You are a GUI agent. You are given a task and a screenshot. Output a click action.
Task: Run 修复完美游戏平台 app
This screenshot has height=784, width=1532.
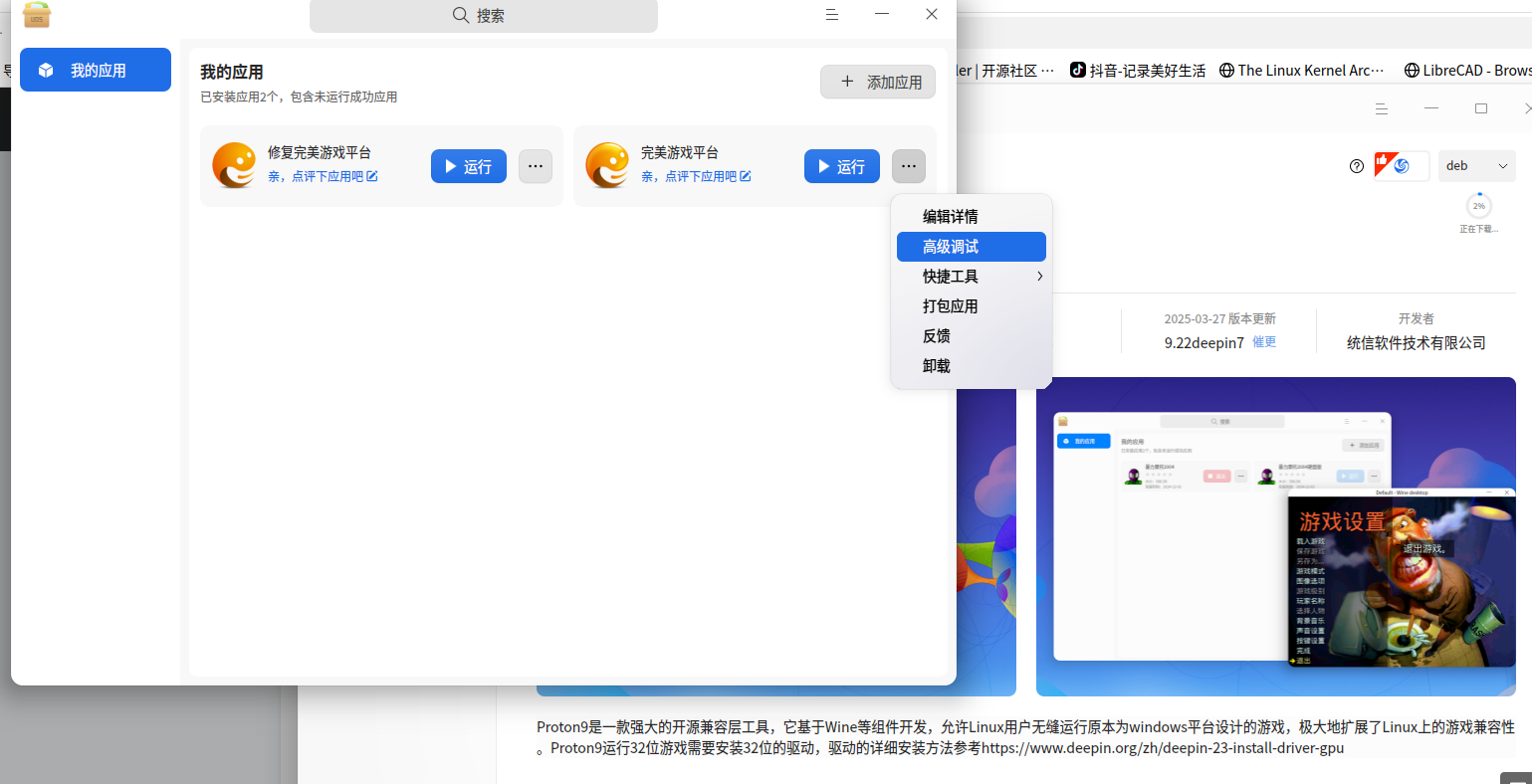[x=469, y=166]
